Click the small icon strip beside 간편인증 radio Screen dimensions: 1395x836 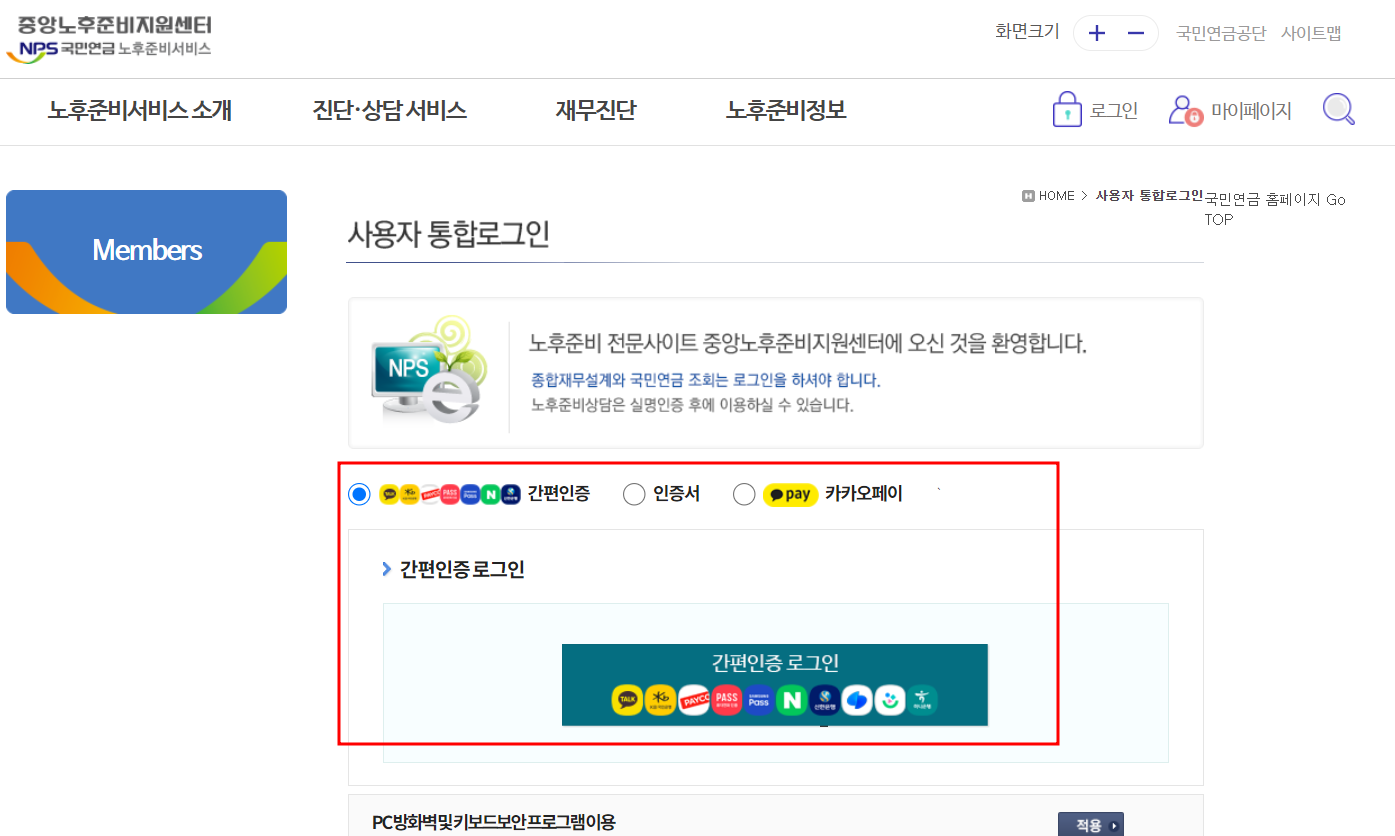click(450, 494)
